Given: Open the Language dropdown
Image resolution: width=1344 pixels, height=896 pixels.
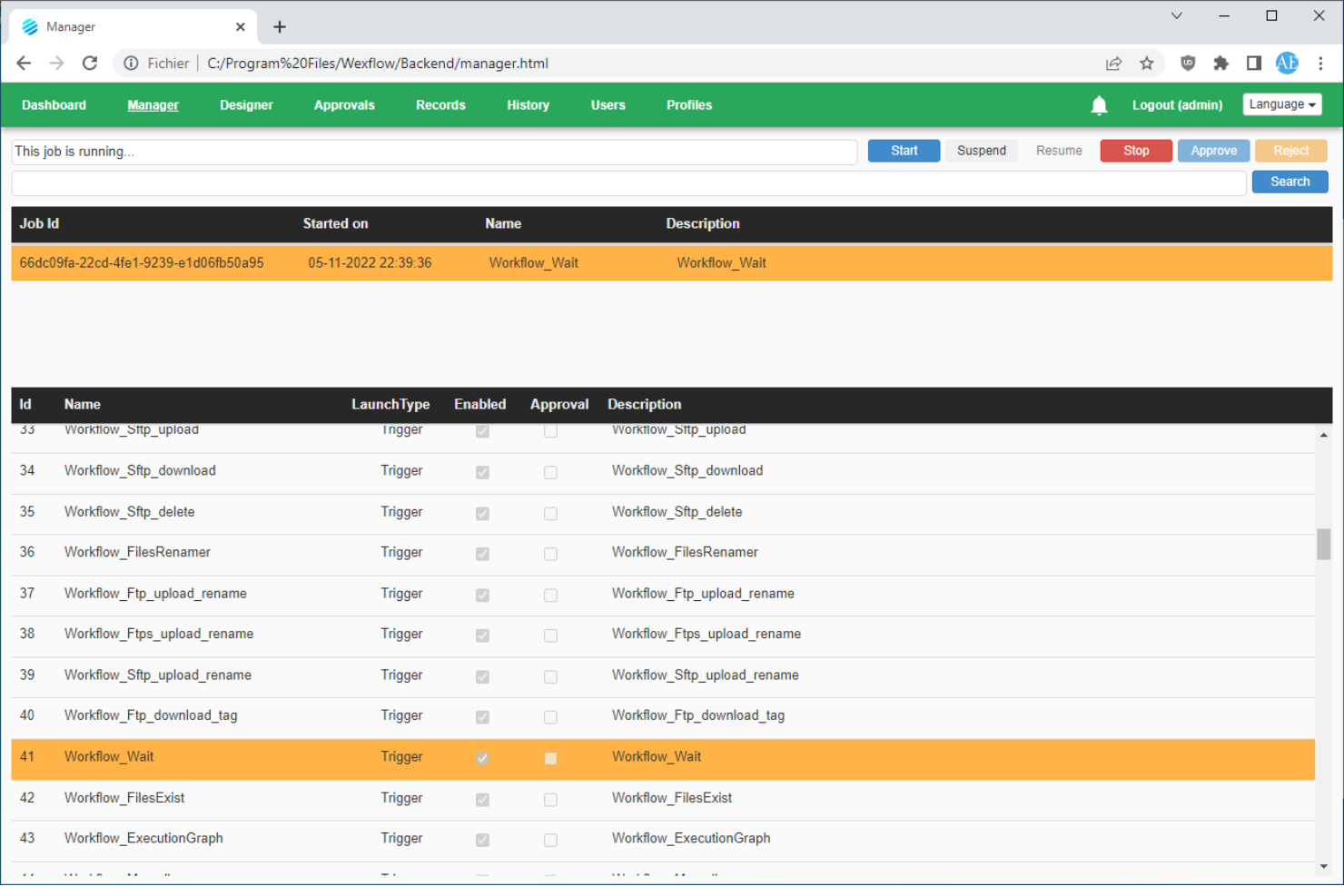Looking at the screenshot, I should coord(1281,103).
